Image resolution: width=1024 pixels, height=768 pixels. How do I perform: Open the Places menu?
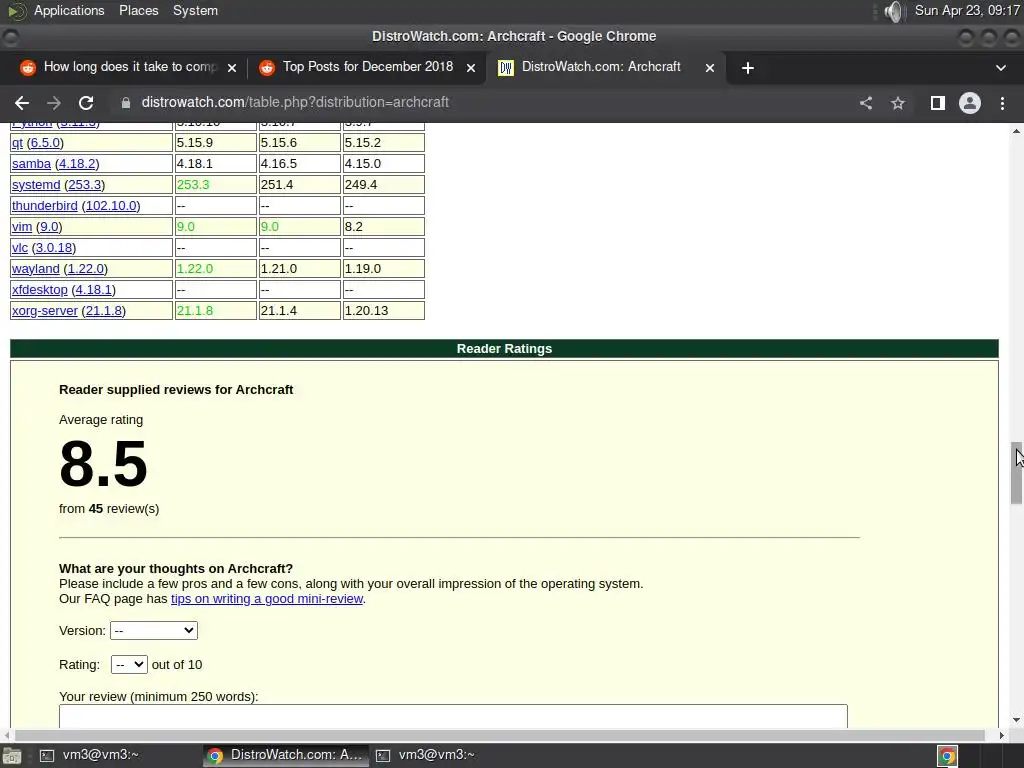point(138,10)
